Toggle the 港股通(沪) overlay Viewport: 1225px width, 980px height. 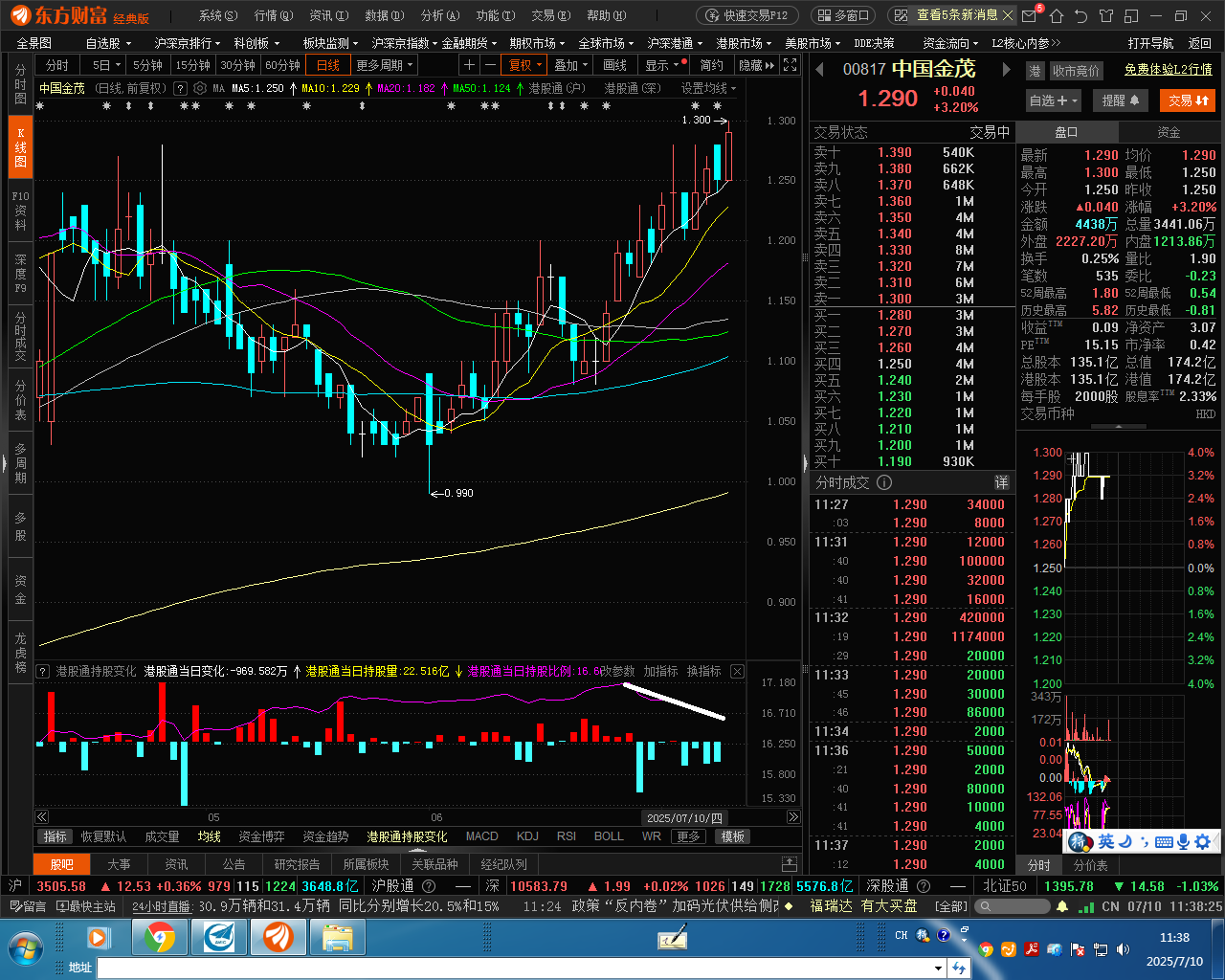(557, 88)
